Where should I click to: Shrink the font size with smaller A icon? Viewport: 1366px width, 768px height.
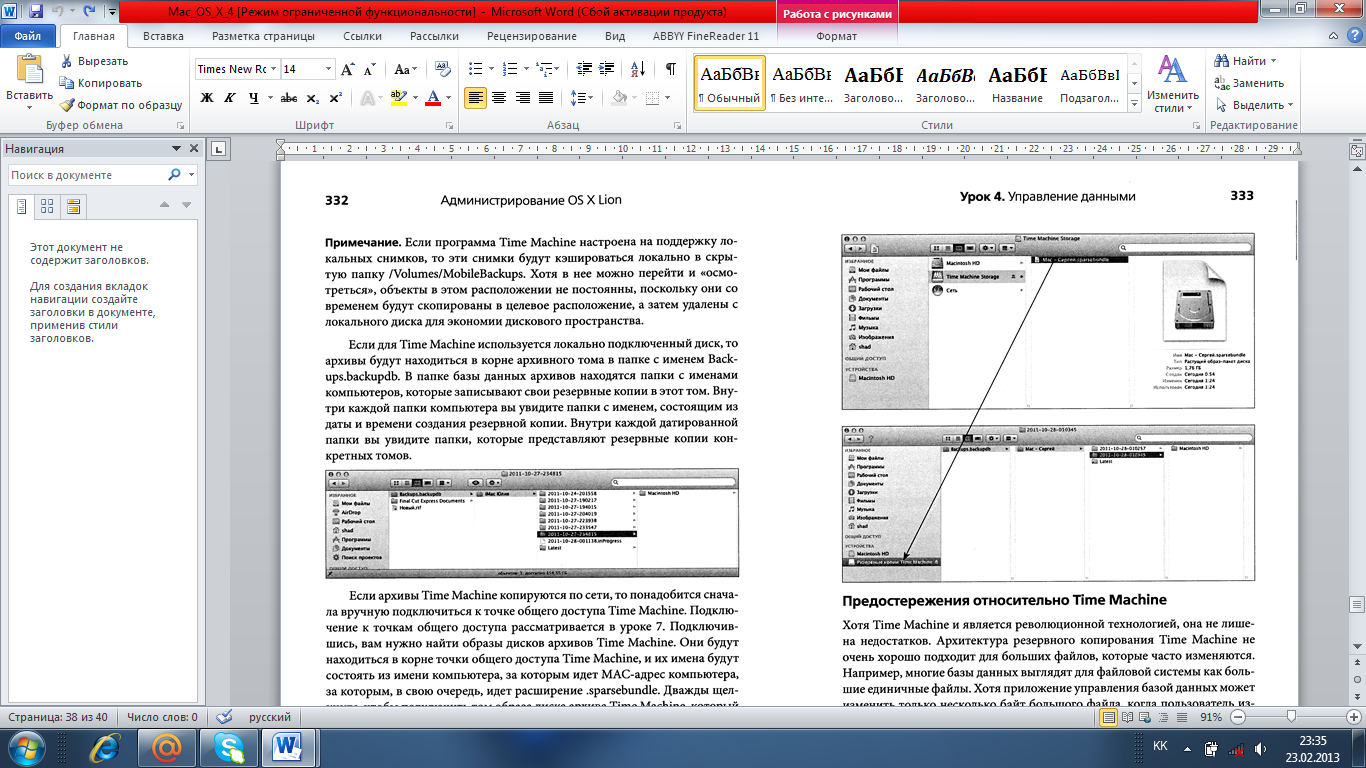click(x=369, y=69)
